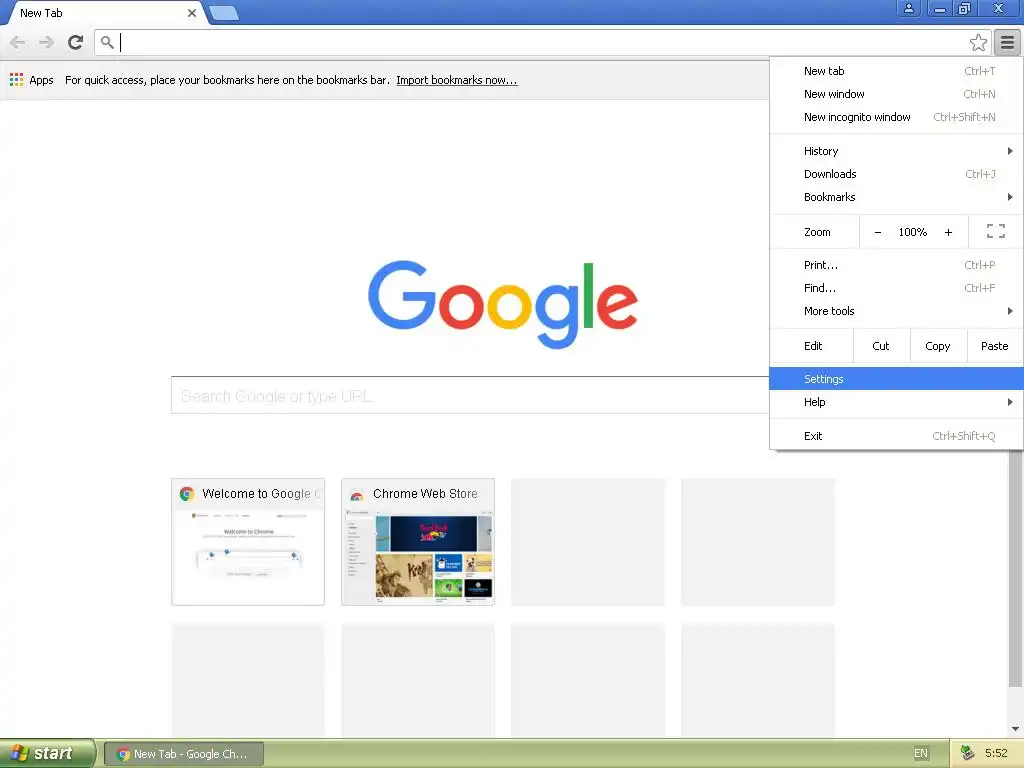
Task: Choose New window from menu
Action: tap(896, 94)
